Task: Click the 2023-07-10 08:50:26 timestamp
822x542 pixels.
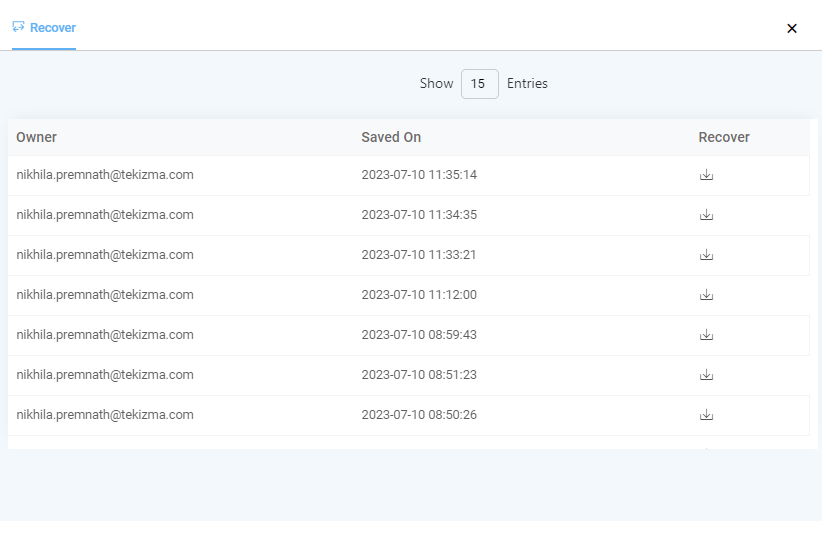Action: (x=419, y=415)
